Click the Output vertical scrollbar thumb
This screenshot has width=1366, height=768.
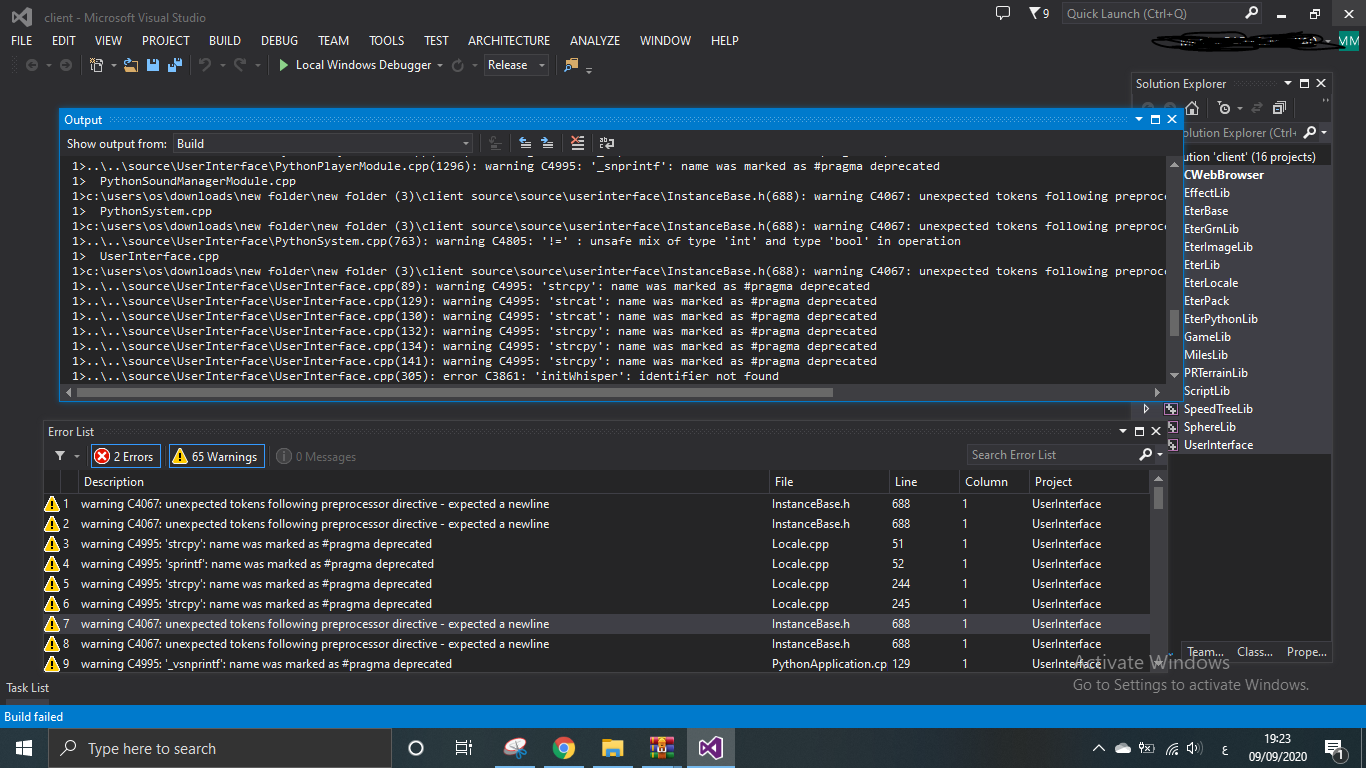[x=1174, y=322]
